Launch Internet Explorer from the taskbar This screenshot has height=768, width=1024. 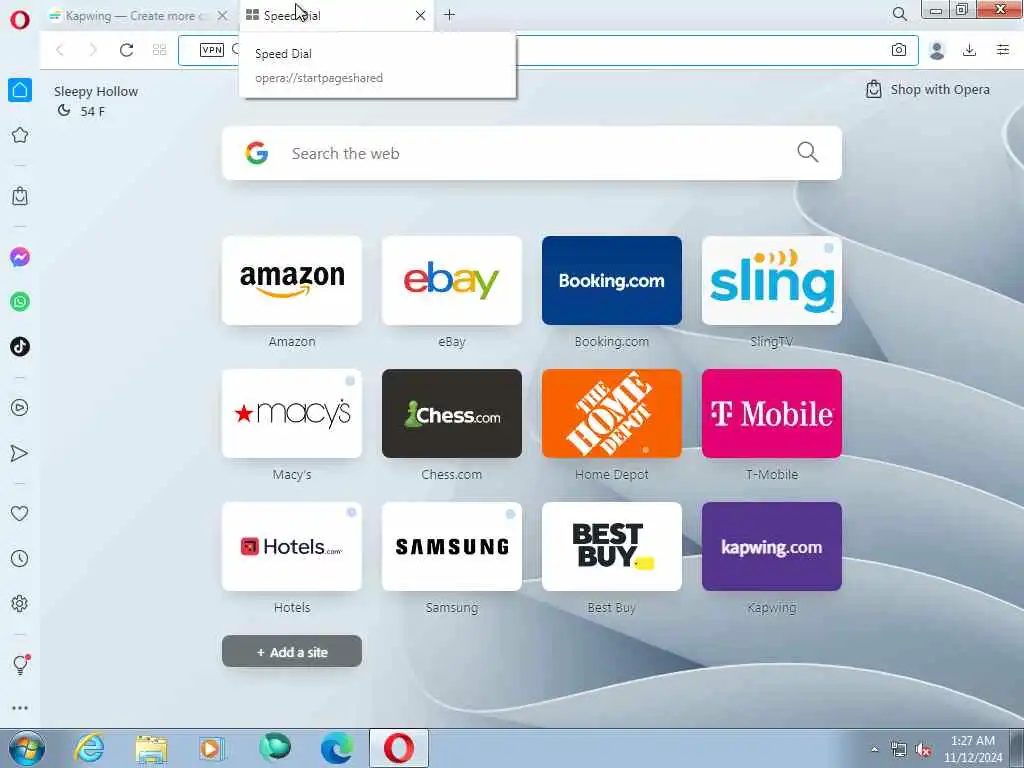coord(89,748)
